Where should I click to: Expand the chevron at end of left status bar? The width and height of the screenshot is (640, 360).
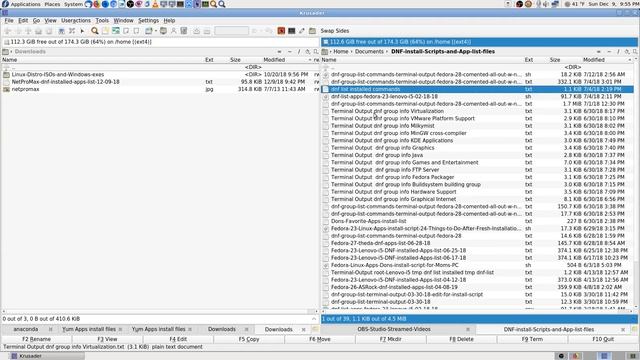[x=314, y=319]
